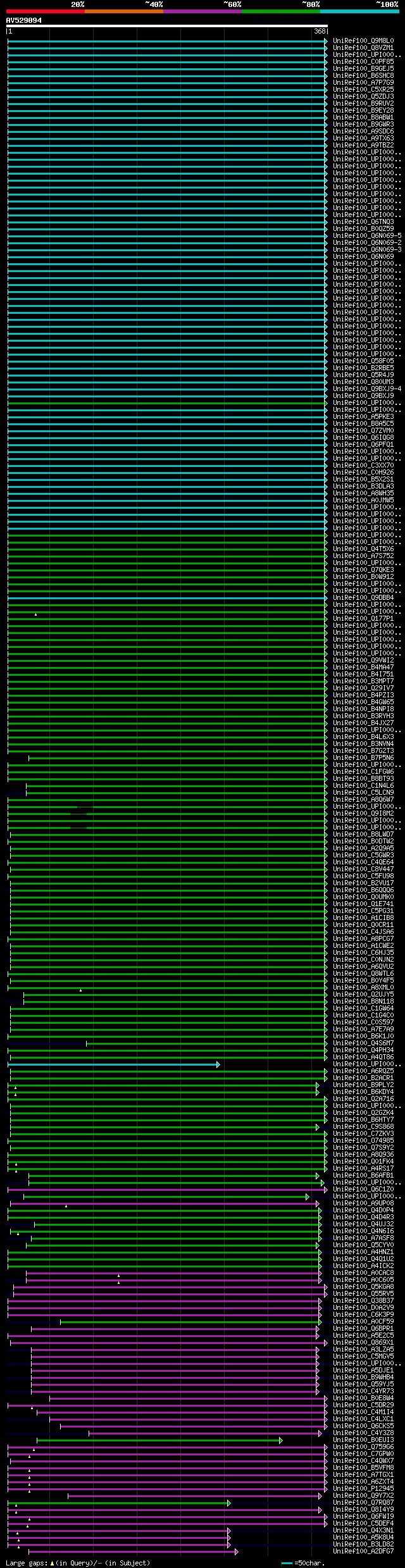
Task: Select the UniRef100_B8LWD7 label
Action: (363, 835)
